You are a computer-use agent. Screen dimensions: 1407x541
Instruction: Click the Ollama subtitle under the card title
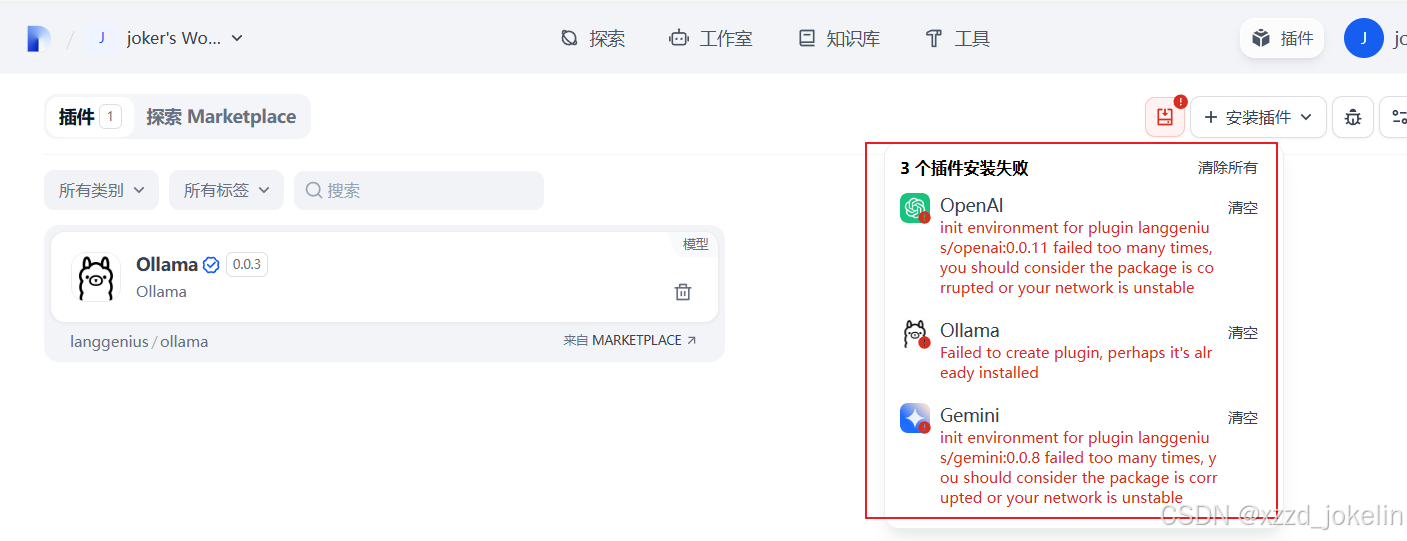(x=161, y=292)
